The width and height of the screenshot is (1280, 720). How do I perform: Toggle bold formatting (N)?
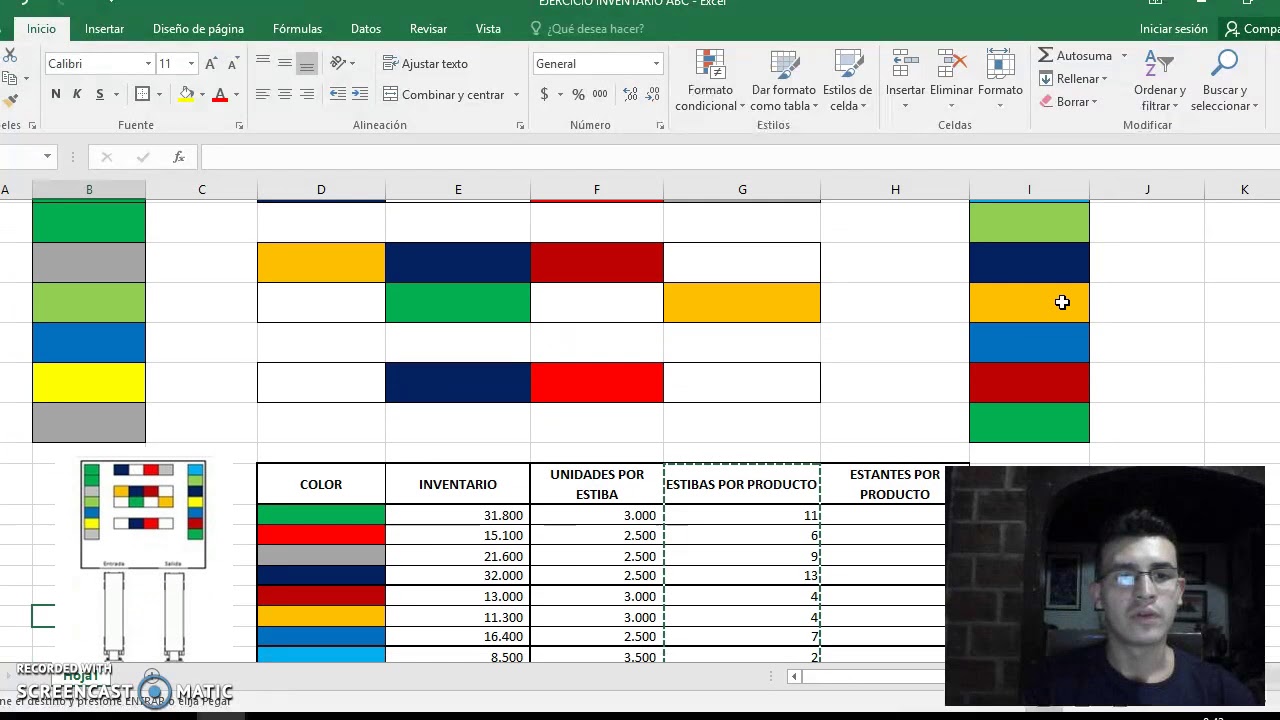coord(56,94)
